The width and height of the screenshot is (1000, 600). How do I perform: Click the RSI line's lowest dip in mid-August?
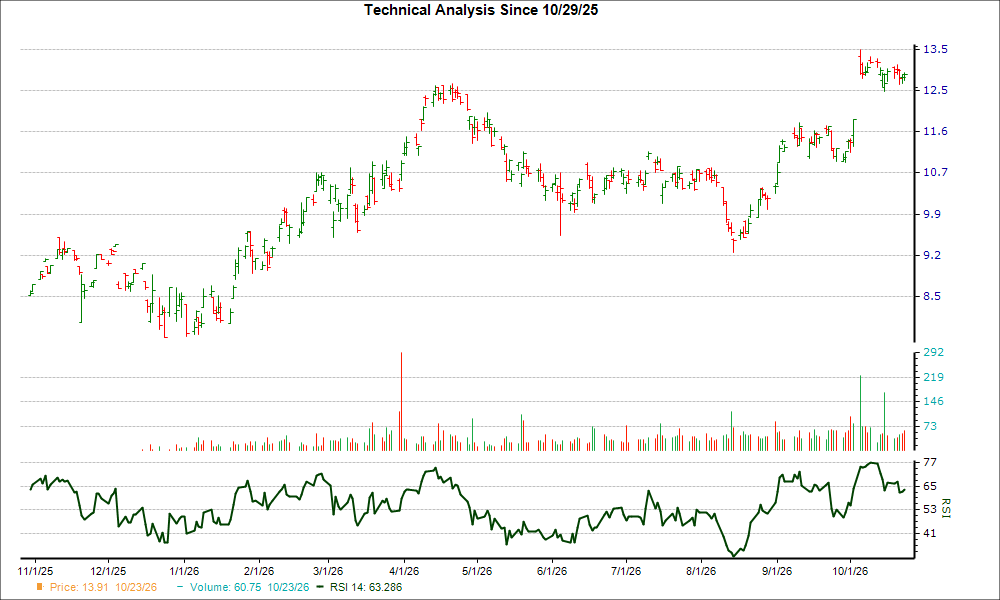coord(735,555)
